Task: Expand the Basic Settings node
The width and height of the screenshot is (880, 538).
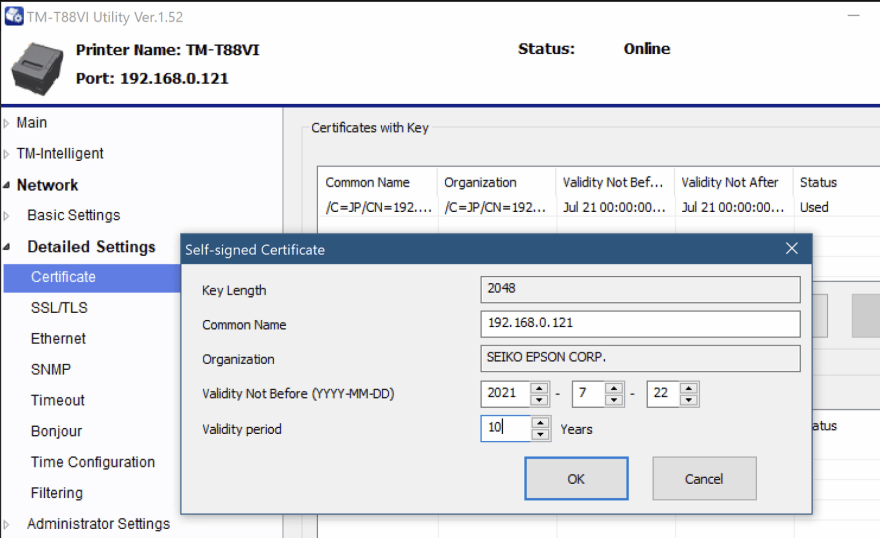Action: pos(6,215)
